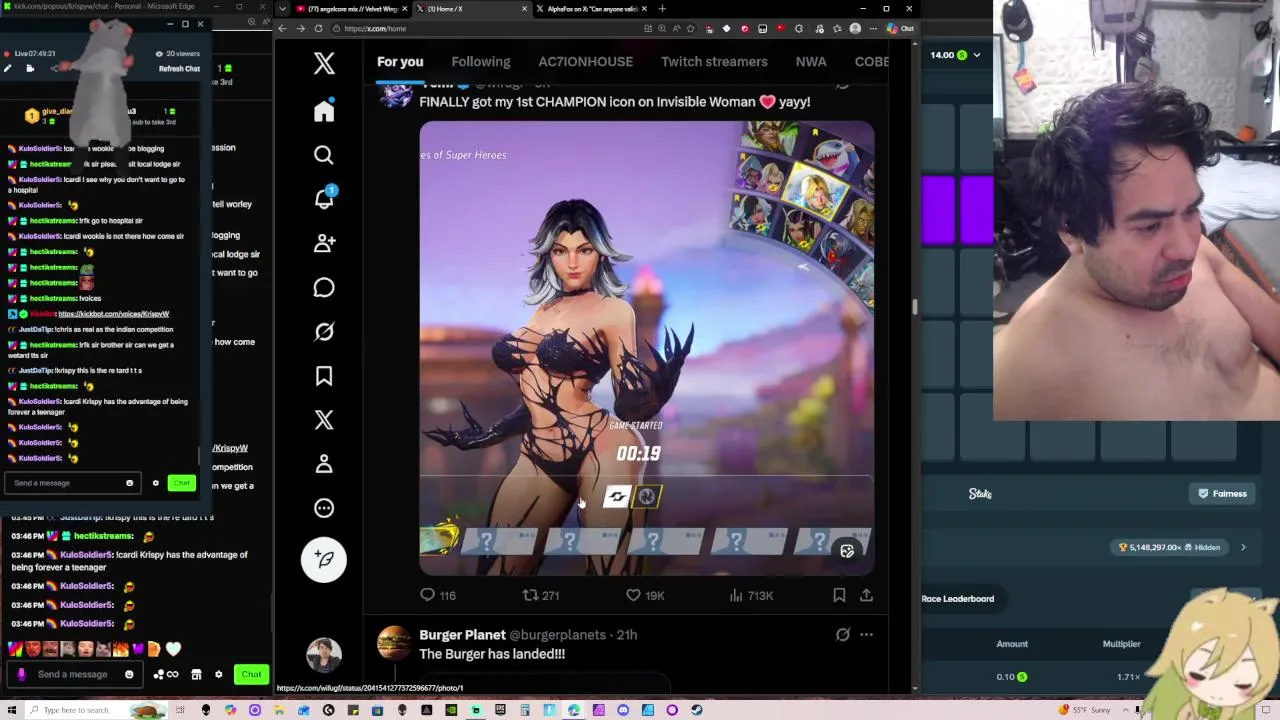The image size is (1280, 720).
Task: Switch to the Twitch streamers tab
Action: (714, 62)
